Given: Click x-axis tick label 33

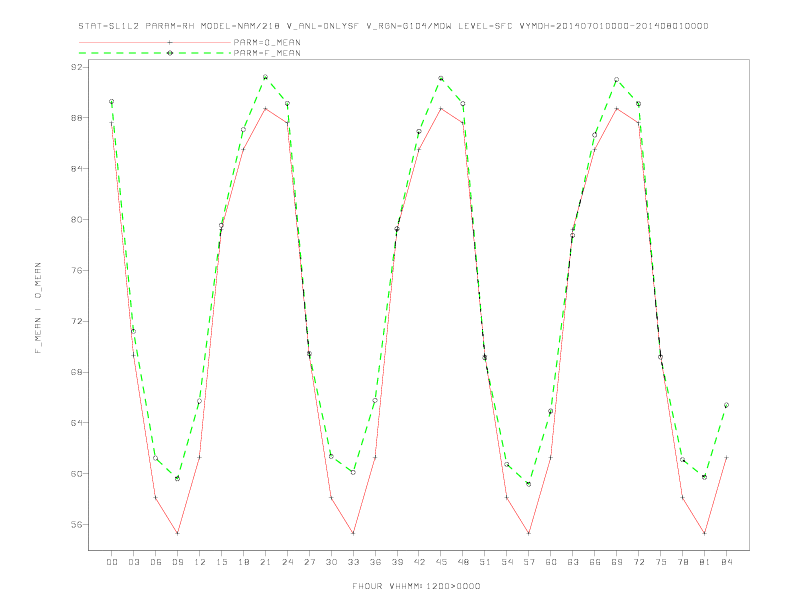Looking at the screenshot, I should point(353,562).
